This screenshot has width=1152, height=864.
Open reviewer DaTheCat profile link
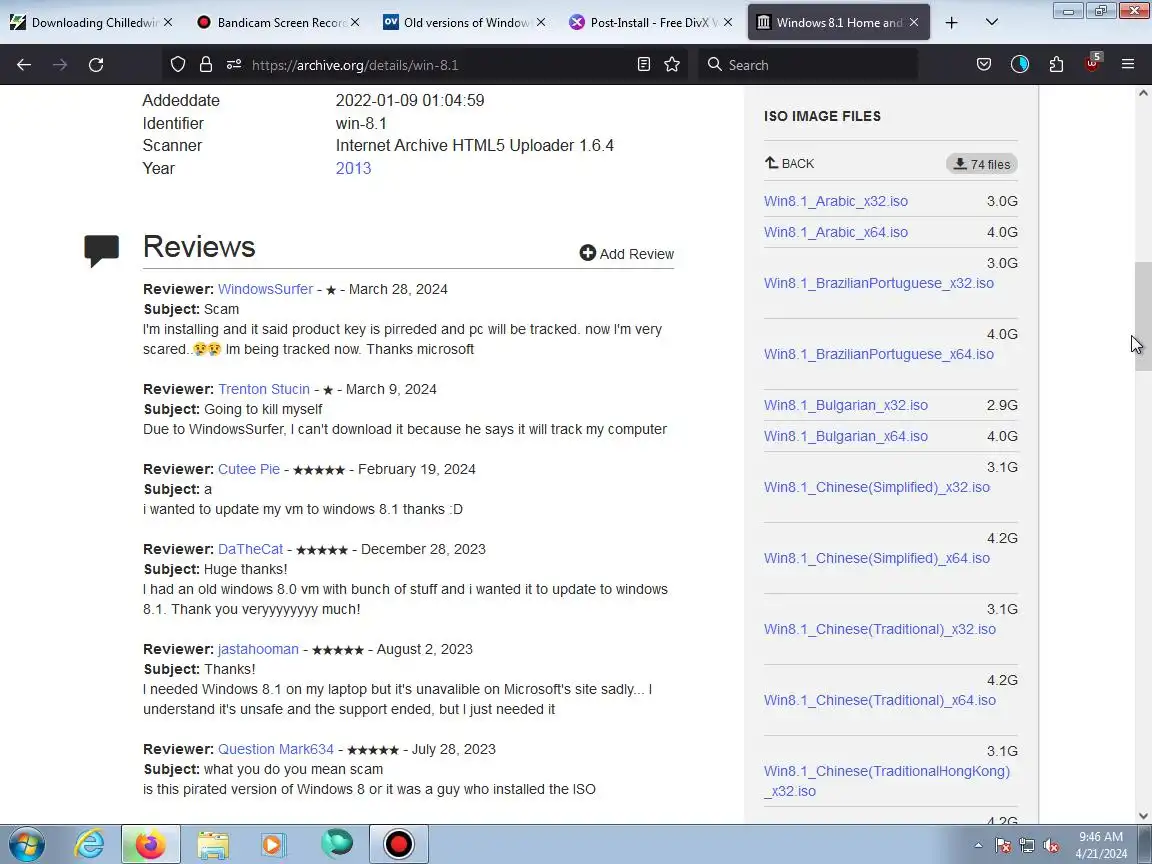point(251,549)
